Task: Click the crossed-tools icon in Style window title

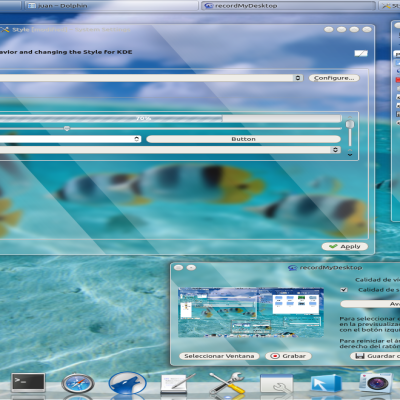Action: coord(5,30)
